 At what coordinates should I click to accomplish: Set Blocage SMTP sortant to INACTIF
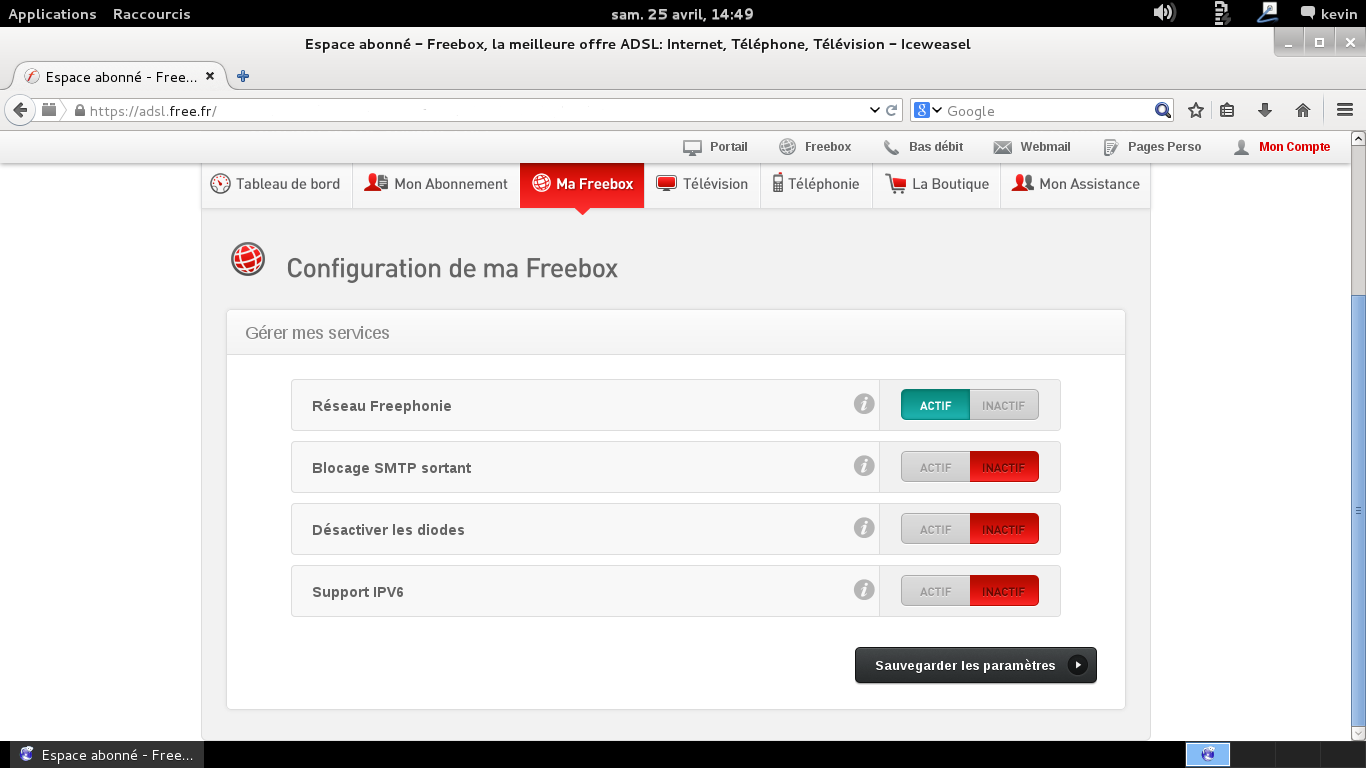pyautogui.click(x=1004, y=467)
